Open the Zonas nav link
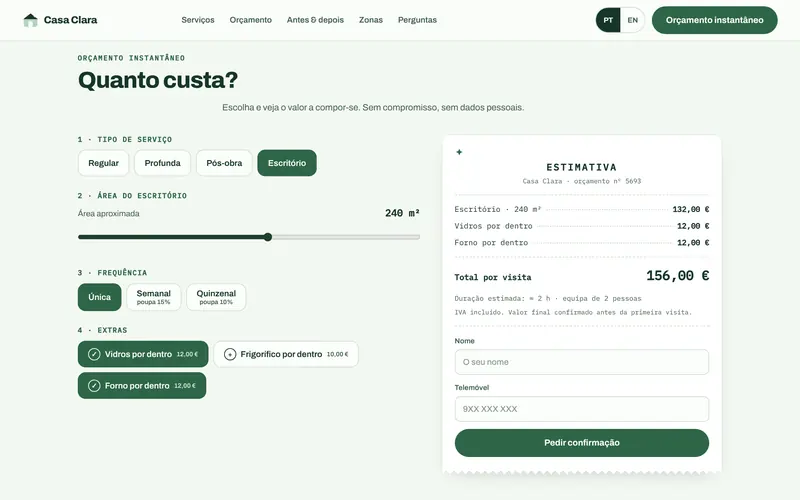This screenshot has height=500, width=800. click(x=370, y=20)
